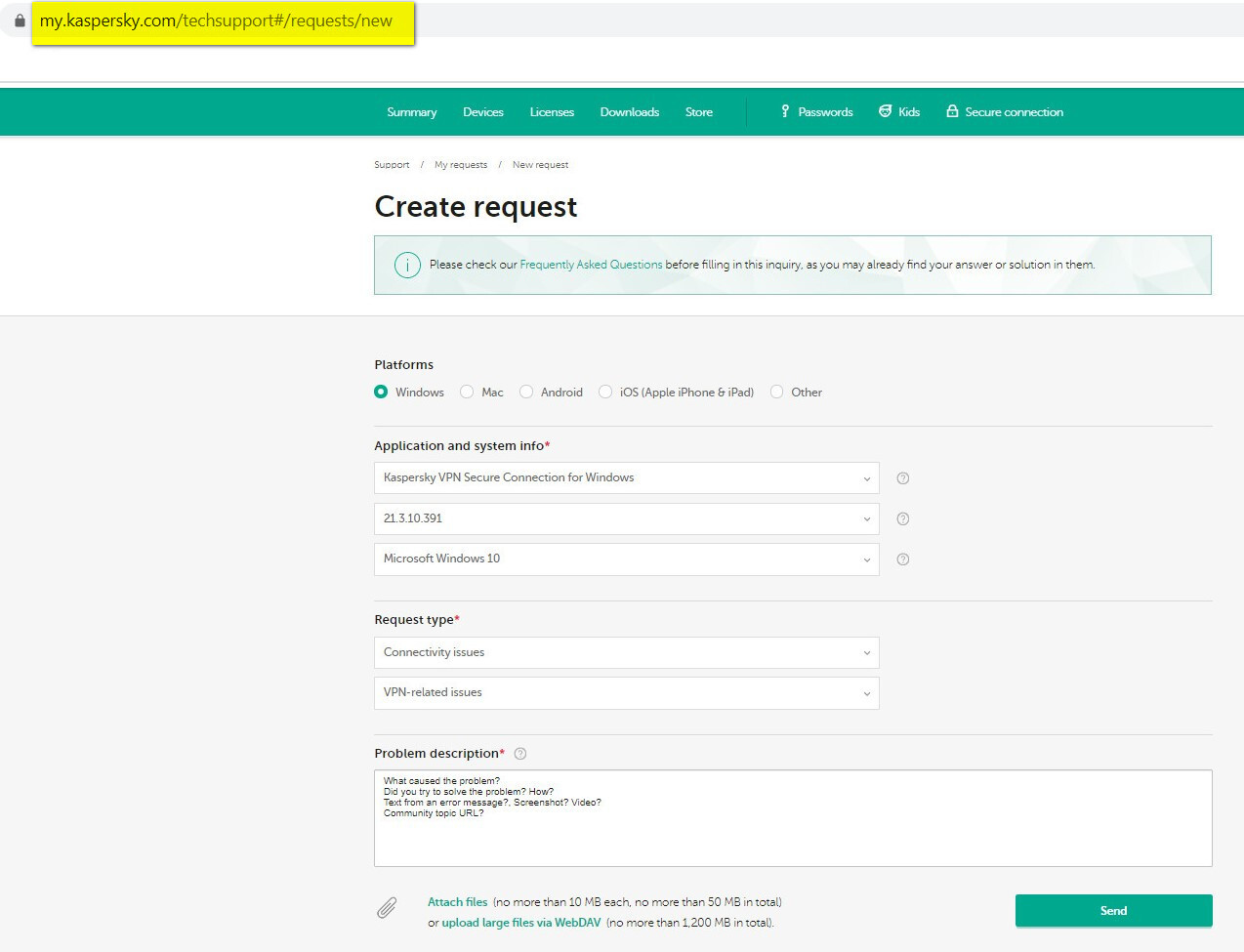Open the Store menu item
Viewport: 1244px width, 952px height.
699,112
